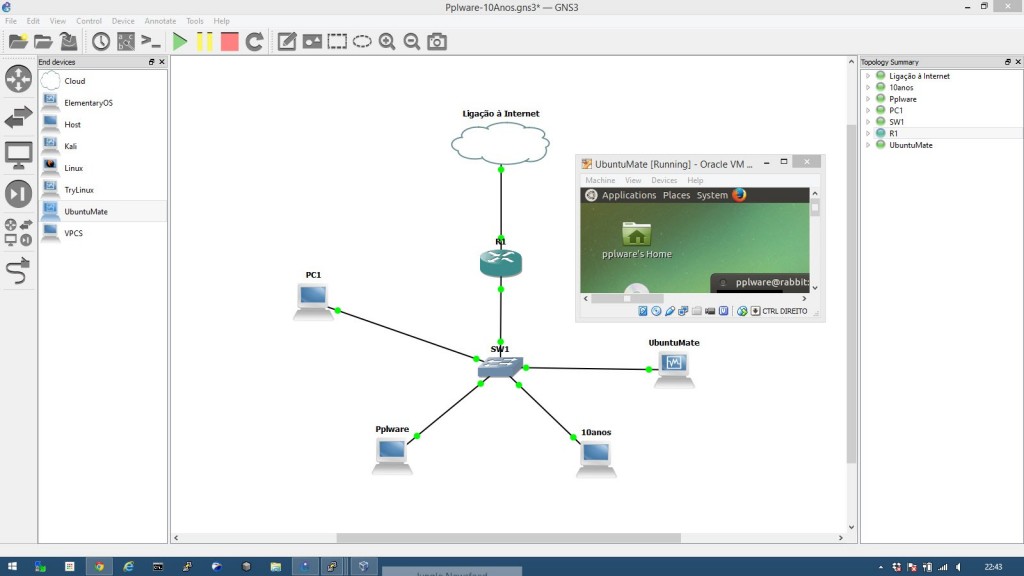Float the End devices panel
The height and width of the screenshot is (576, 1024).
click(x=152, y=62)
